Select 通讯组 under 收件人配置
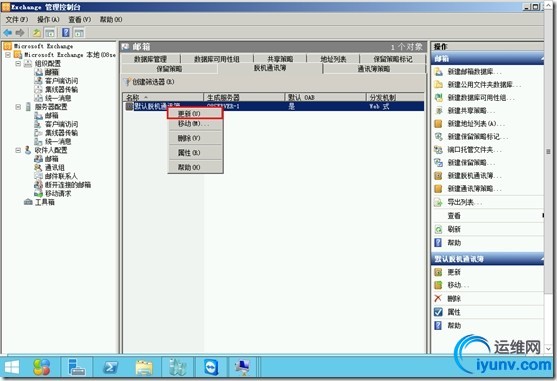Viewport: 557px width, 381px height. [x=55, y=168]
